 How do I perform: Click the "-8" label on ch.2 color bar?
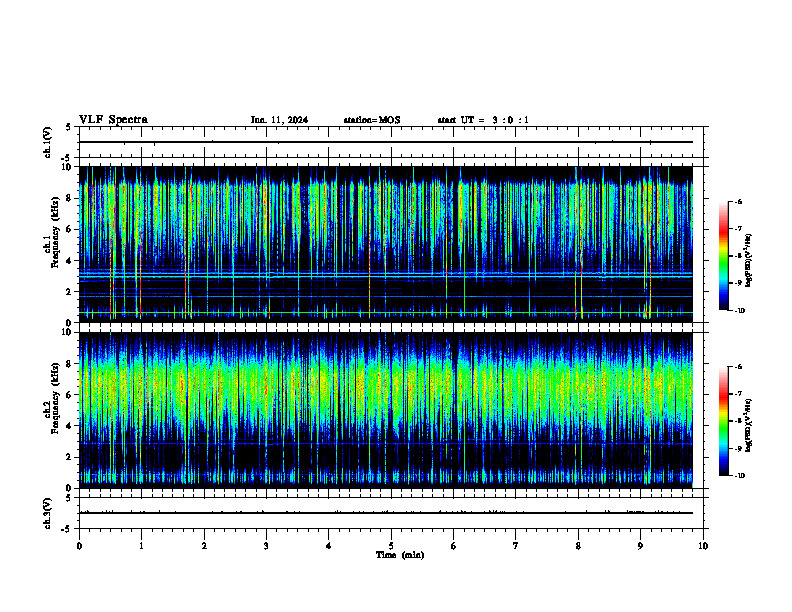click(x=737, y=421)
